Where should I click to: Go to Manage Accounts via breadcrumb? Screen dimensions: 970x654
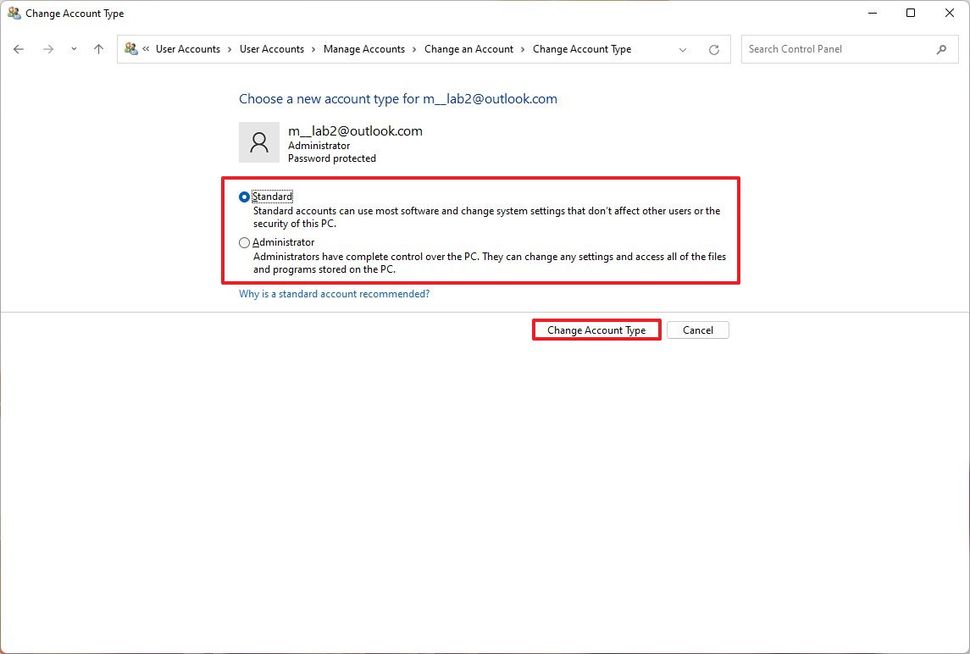(363, 48)
